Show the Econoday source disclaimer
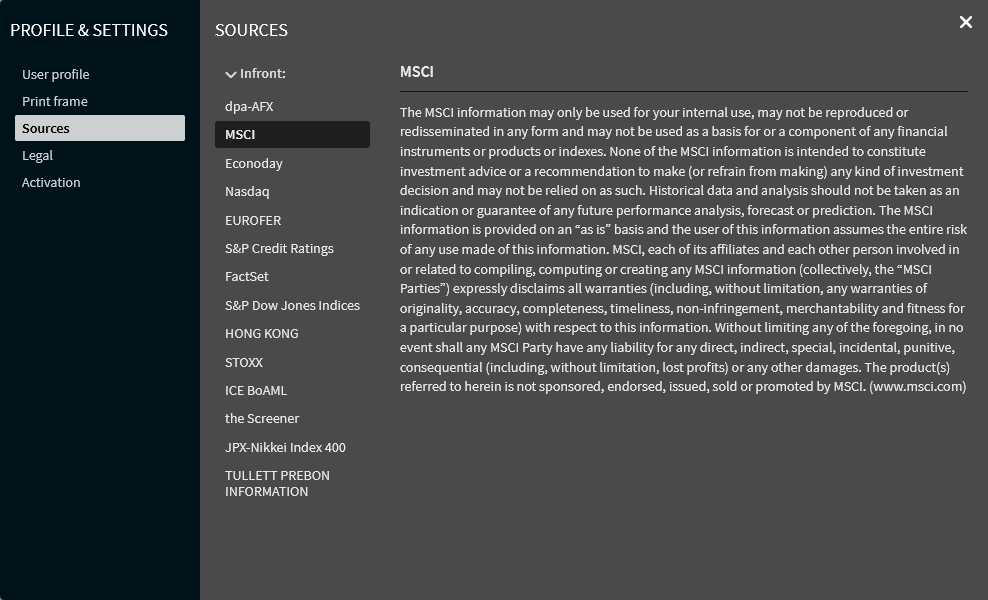This screenshot has height=600, width=988. pyautogui.click(x=254, y=163)
